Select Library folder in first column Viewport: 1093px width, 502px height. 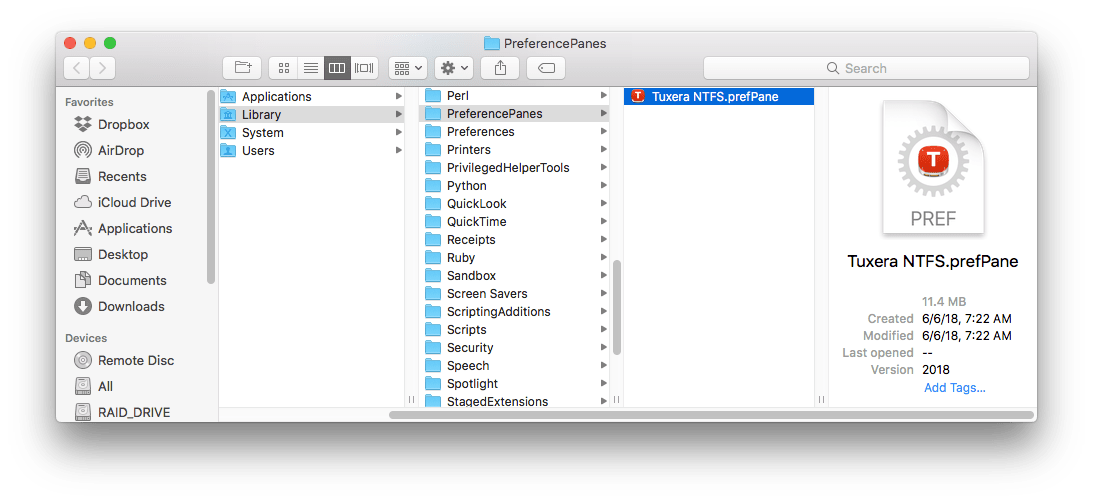pos(312,114)
